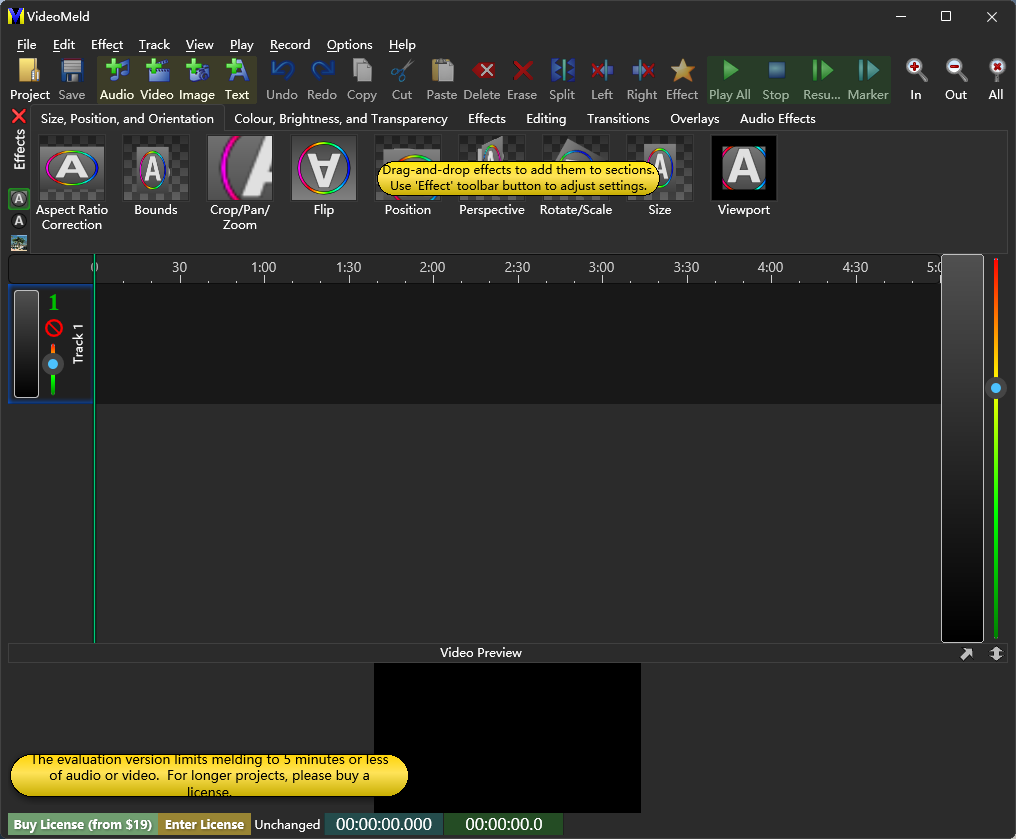1016x839 pixels.
Task: Click the Enter License button
Action: tap(204, 825)
